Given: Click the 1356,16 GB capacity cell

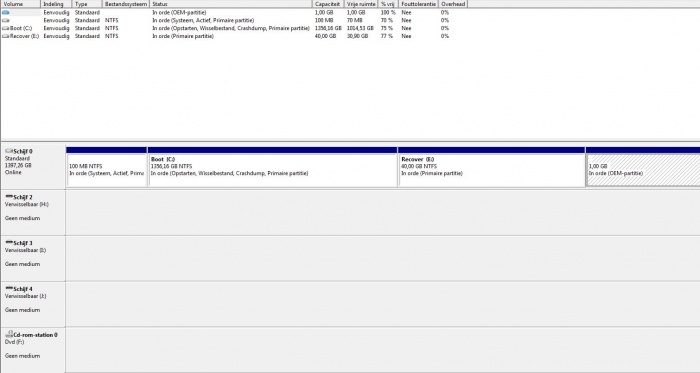Looking at the screenshot, I should point(328,28).
